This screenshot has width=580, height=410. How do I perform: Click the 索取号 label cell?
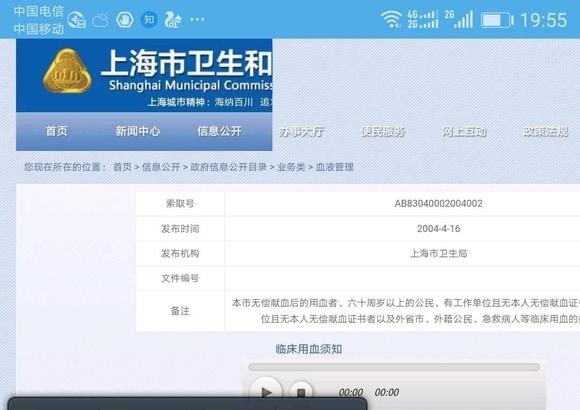pos(180,204)
